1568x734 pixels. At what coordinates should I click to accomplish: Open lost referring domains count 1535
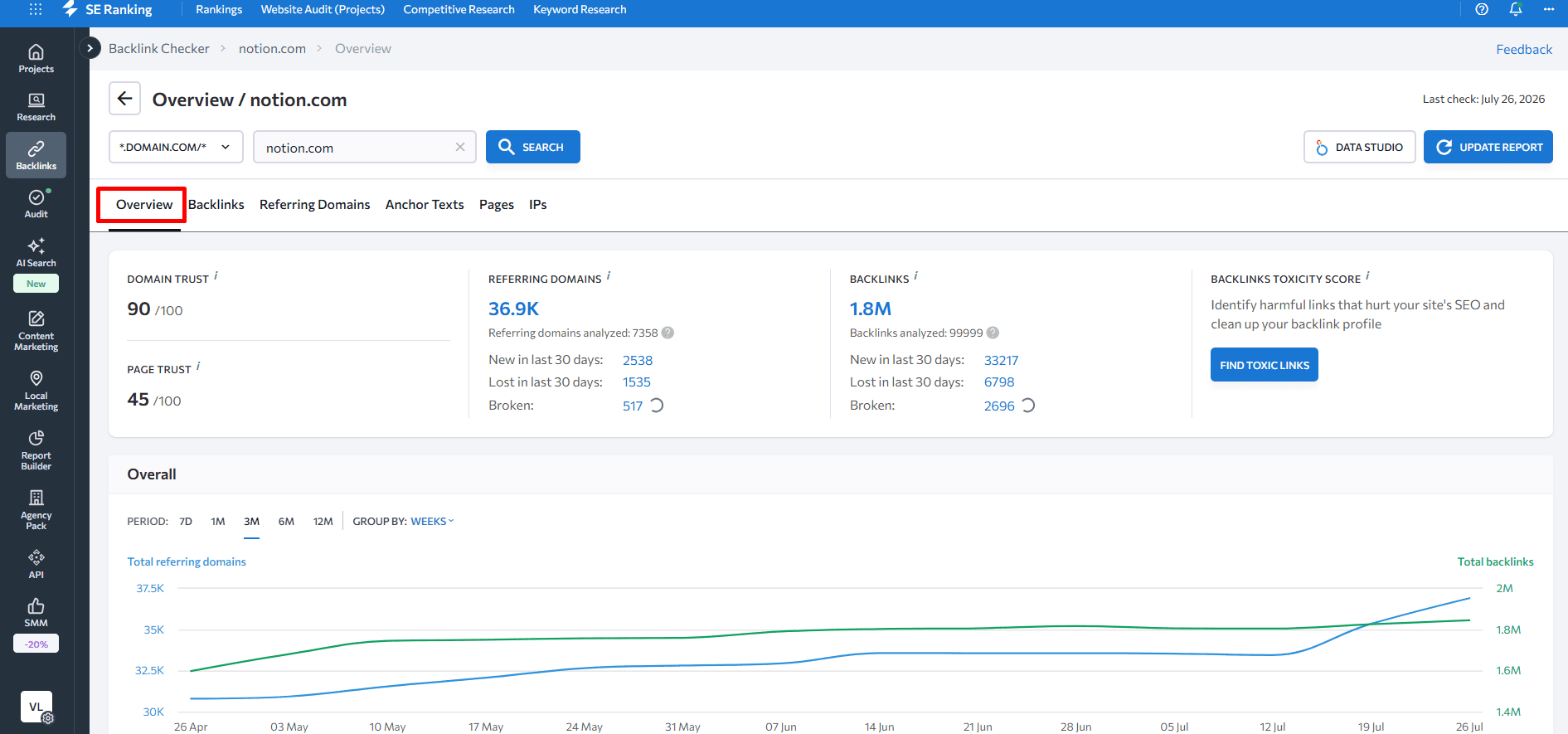[x=637, y=382]
